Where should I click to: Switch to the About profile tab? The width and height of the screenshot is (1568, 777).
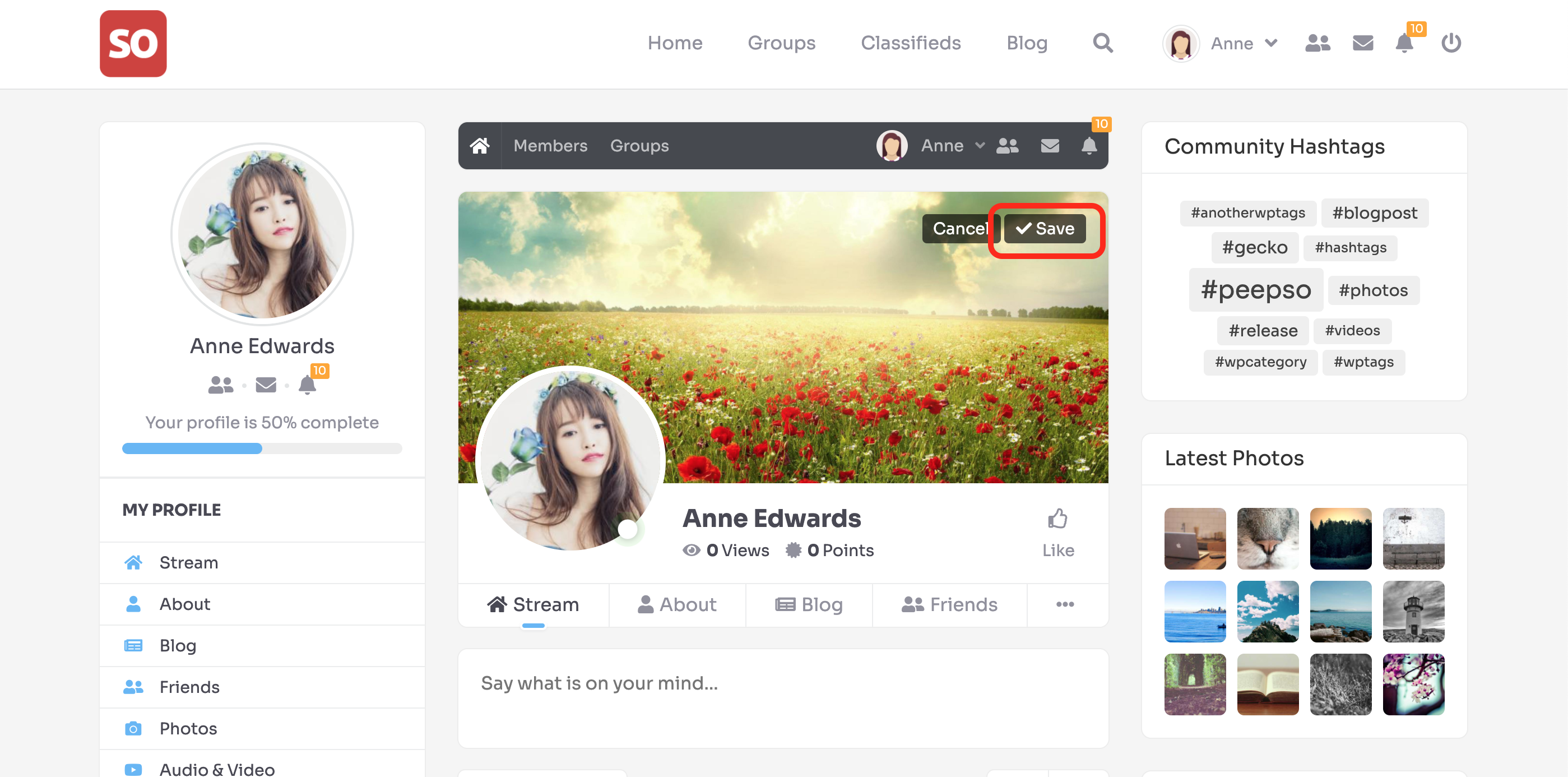click(677, 605)
